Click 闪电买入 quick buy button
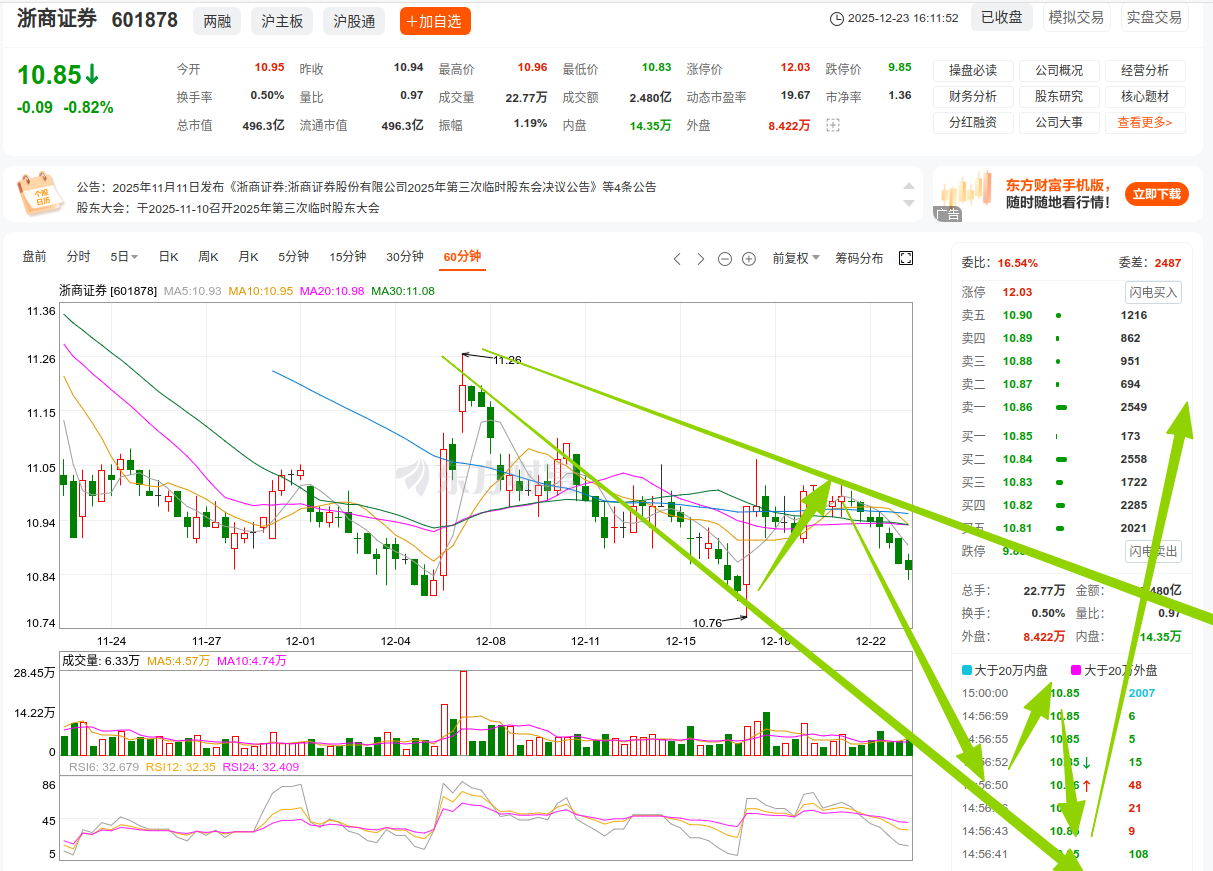This screenshot has width=1213, height=871. pyautogui.click(x=1153, y=292)
